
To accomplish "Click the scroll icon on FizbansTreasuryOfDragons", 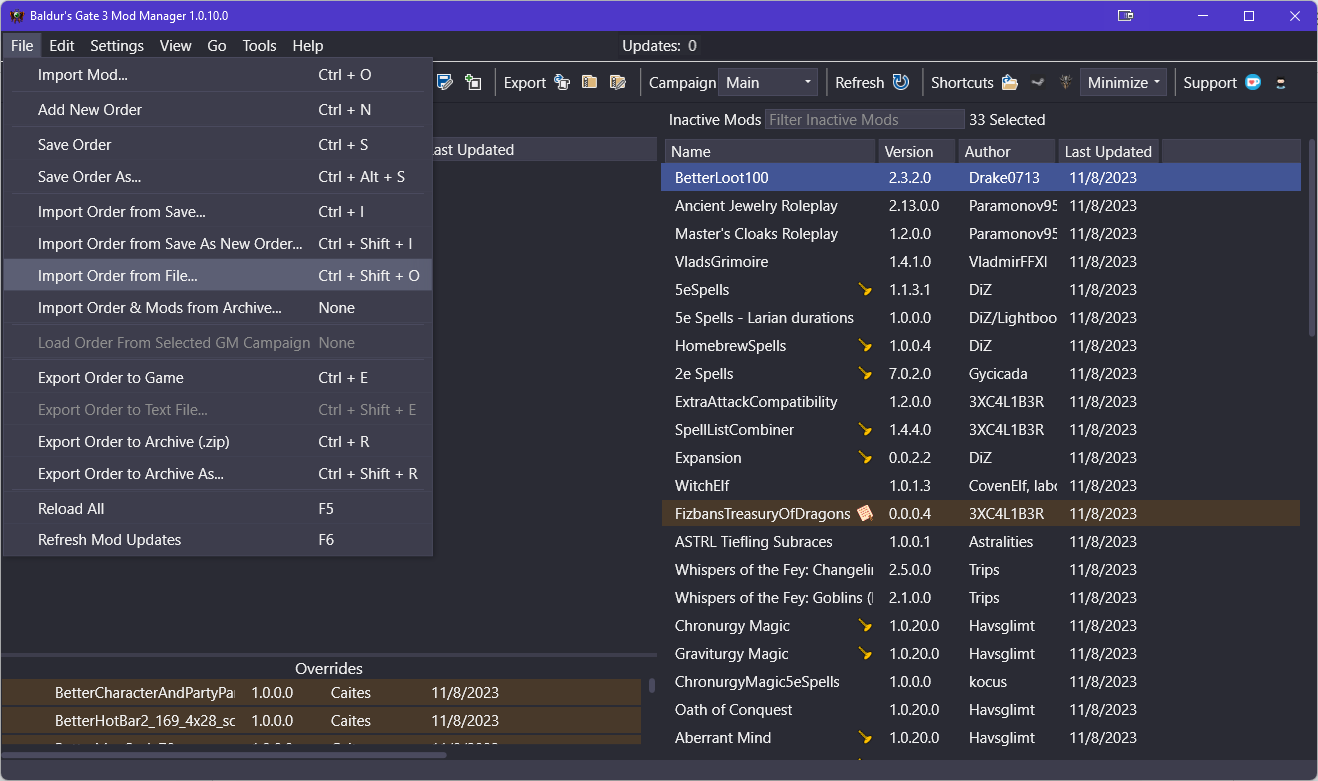I will tap(865, 514).
